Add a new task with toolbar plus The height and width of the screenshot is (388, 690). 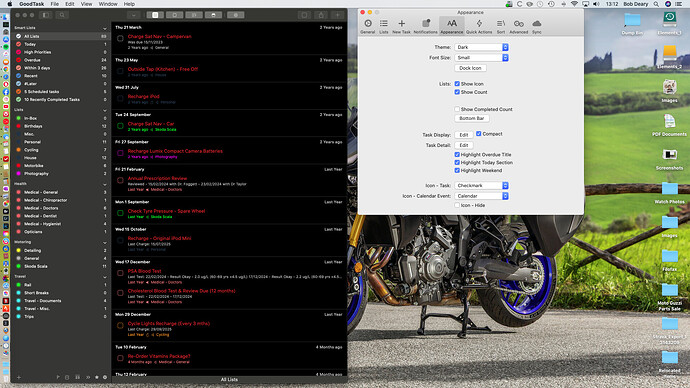point(338,15)
